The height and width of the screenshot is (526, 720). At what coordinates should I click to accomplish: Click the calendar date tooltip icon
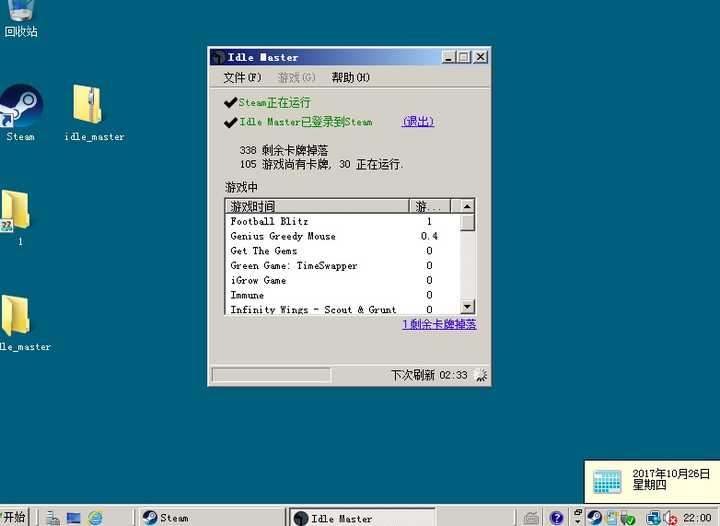click(x=607, y=481)
